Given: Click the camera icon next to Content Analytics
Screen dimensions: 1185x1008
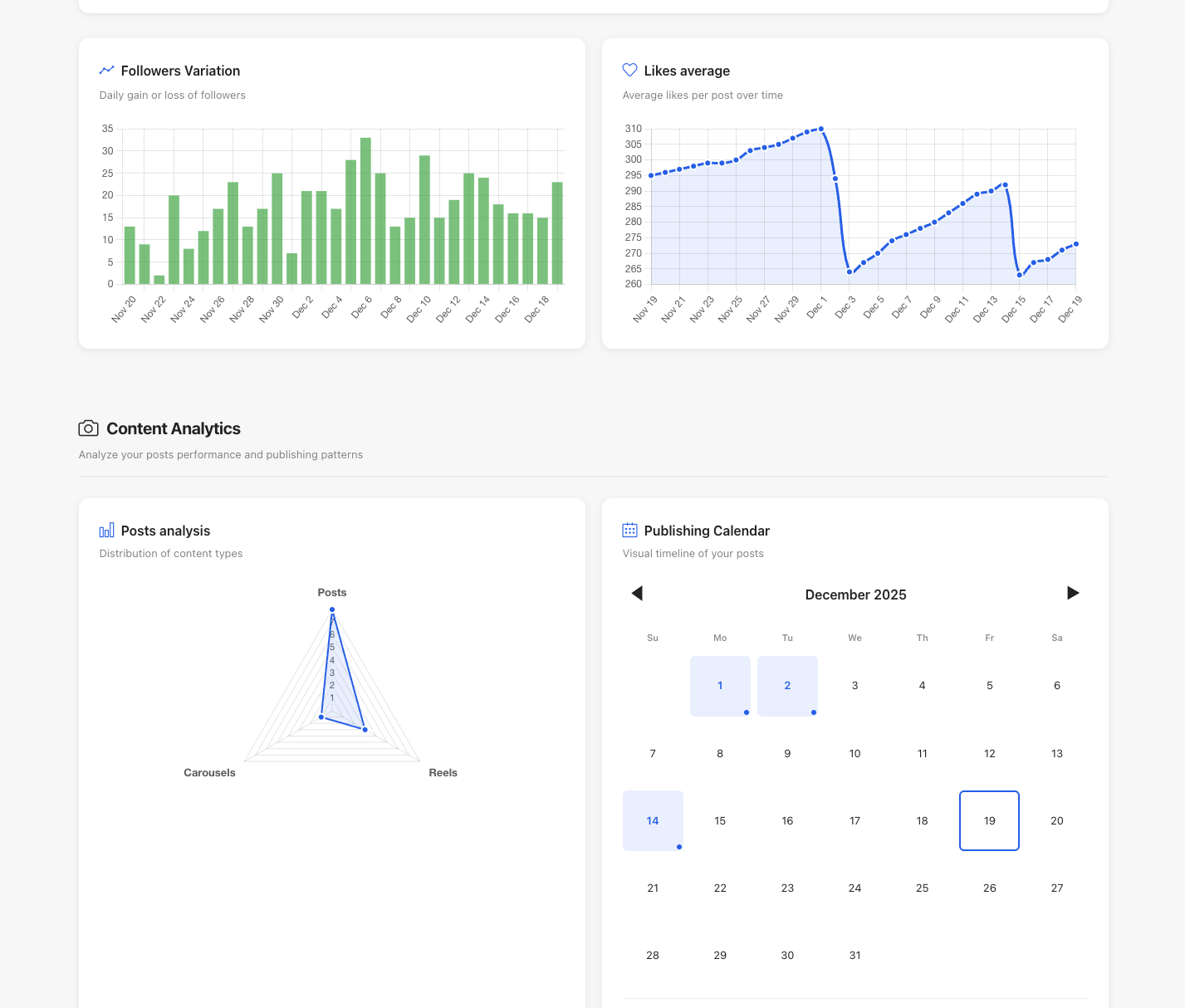Looking at the screenshot, I should click(88, 428).
